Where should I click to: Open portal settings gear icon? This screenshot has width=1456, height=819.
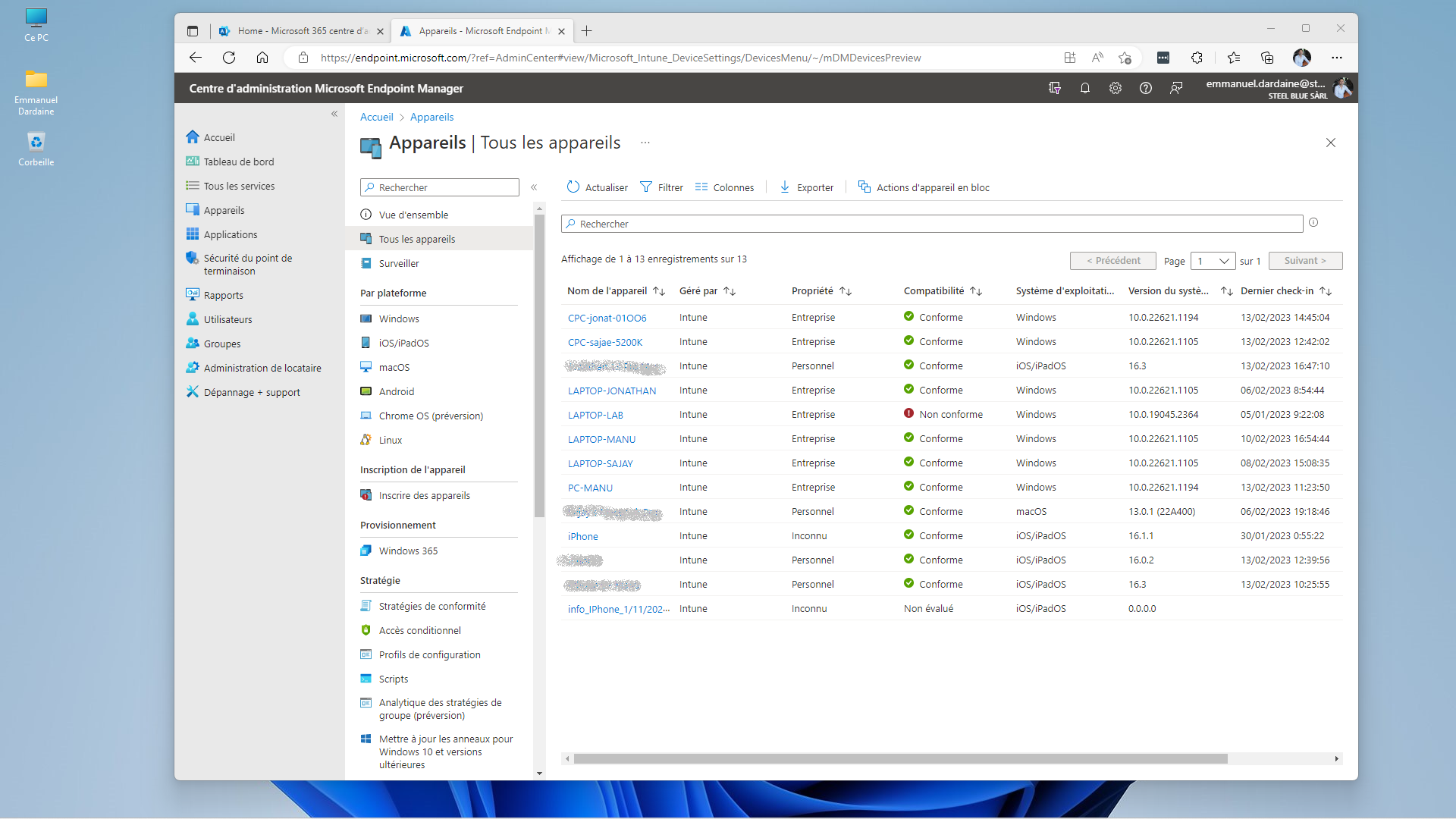pyautogui.click(x=1116, y=88)
